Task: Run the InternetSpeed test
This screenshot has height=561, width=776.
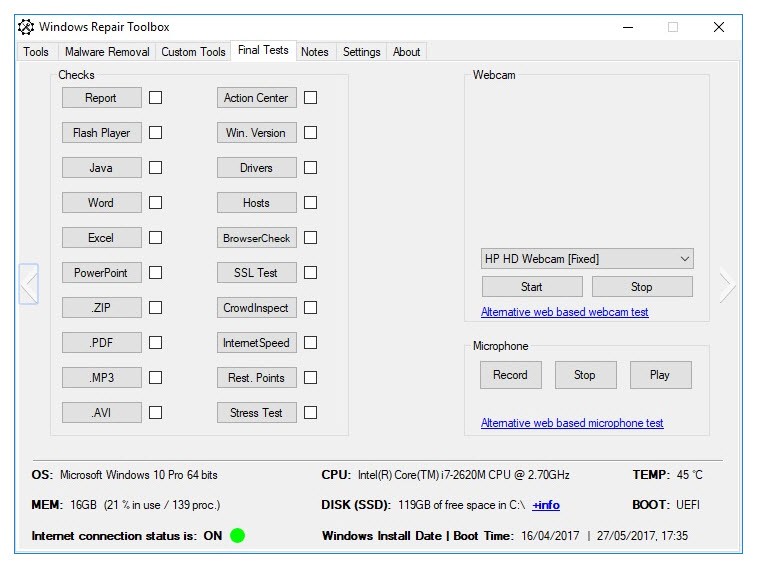Action: [256, 342]
